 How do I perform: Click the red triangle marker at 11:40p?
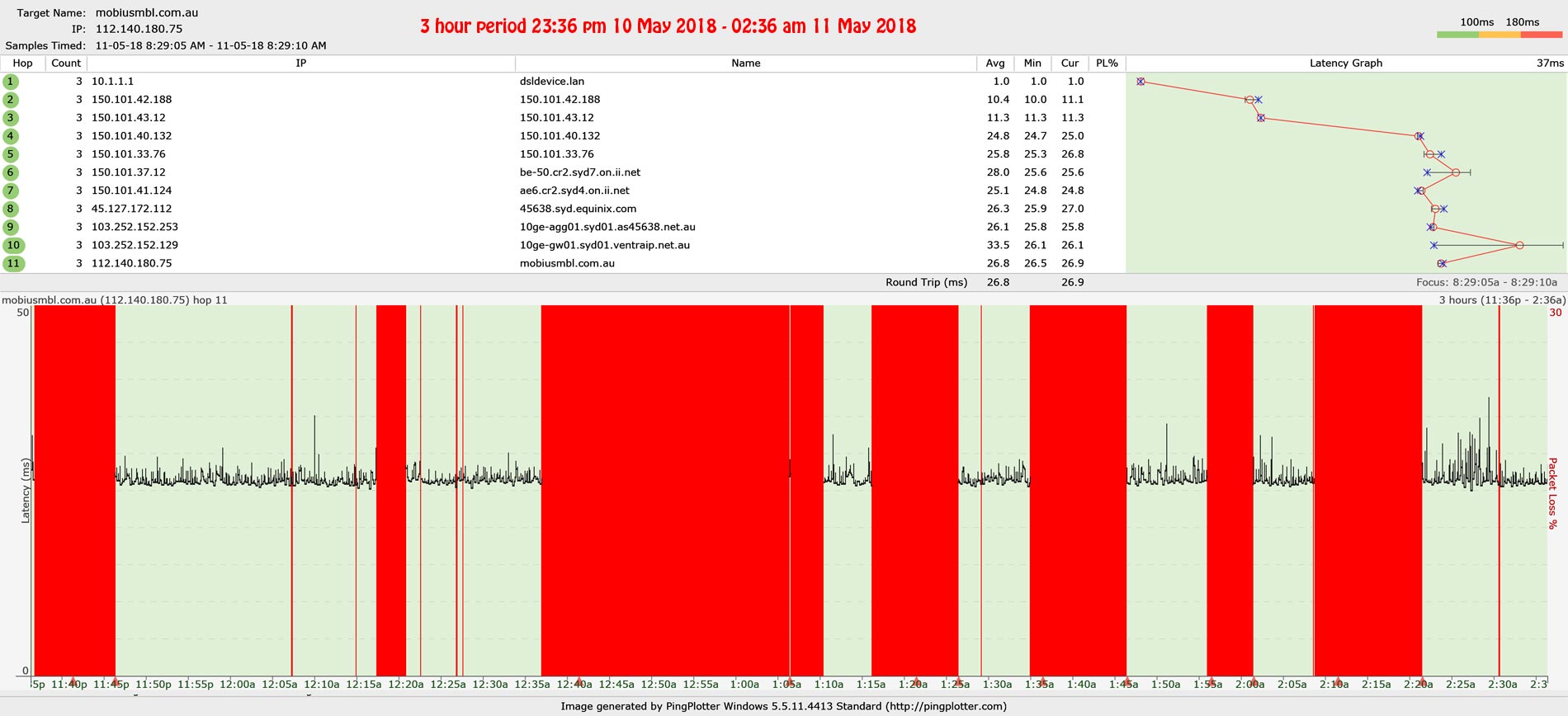(x=73, y=681)
